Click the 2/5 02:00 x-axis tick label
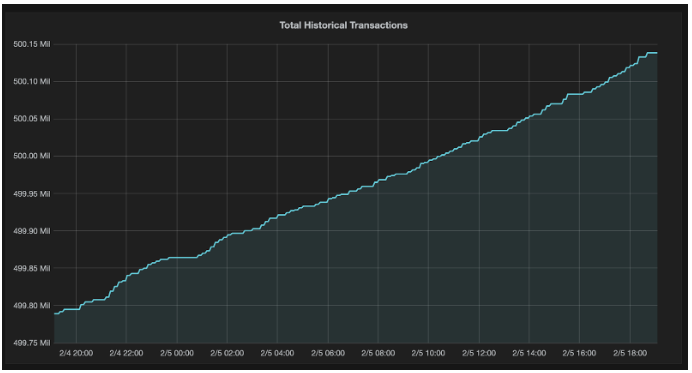 [227, 353]
